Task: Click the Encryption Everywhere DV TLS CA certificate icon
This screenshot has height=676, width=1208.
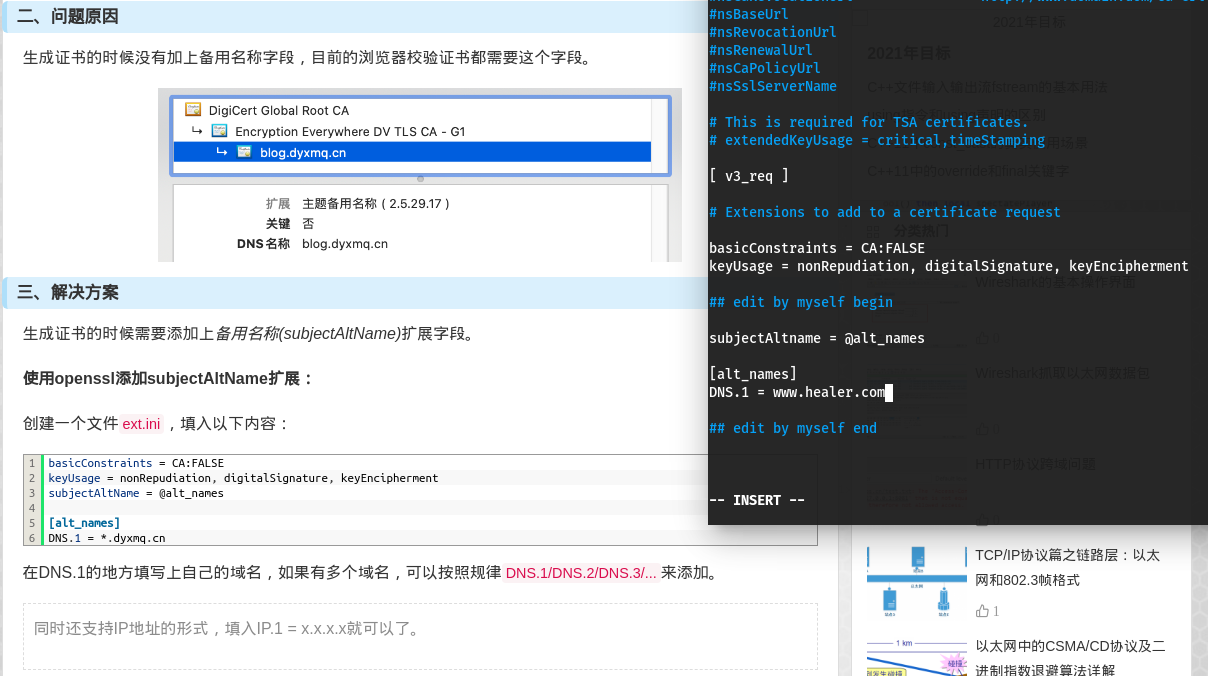Action: pyautogui.click(x=218, y=131)
